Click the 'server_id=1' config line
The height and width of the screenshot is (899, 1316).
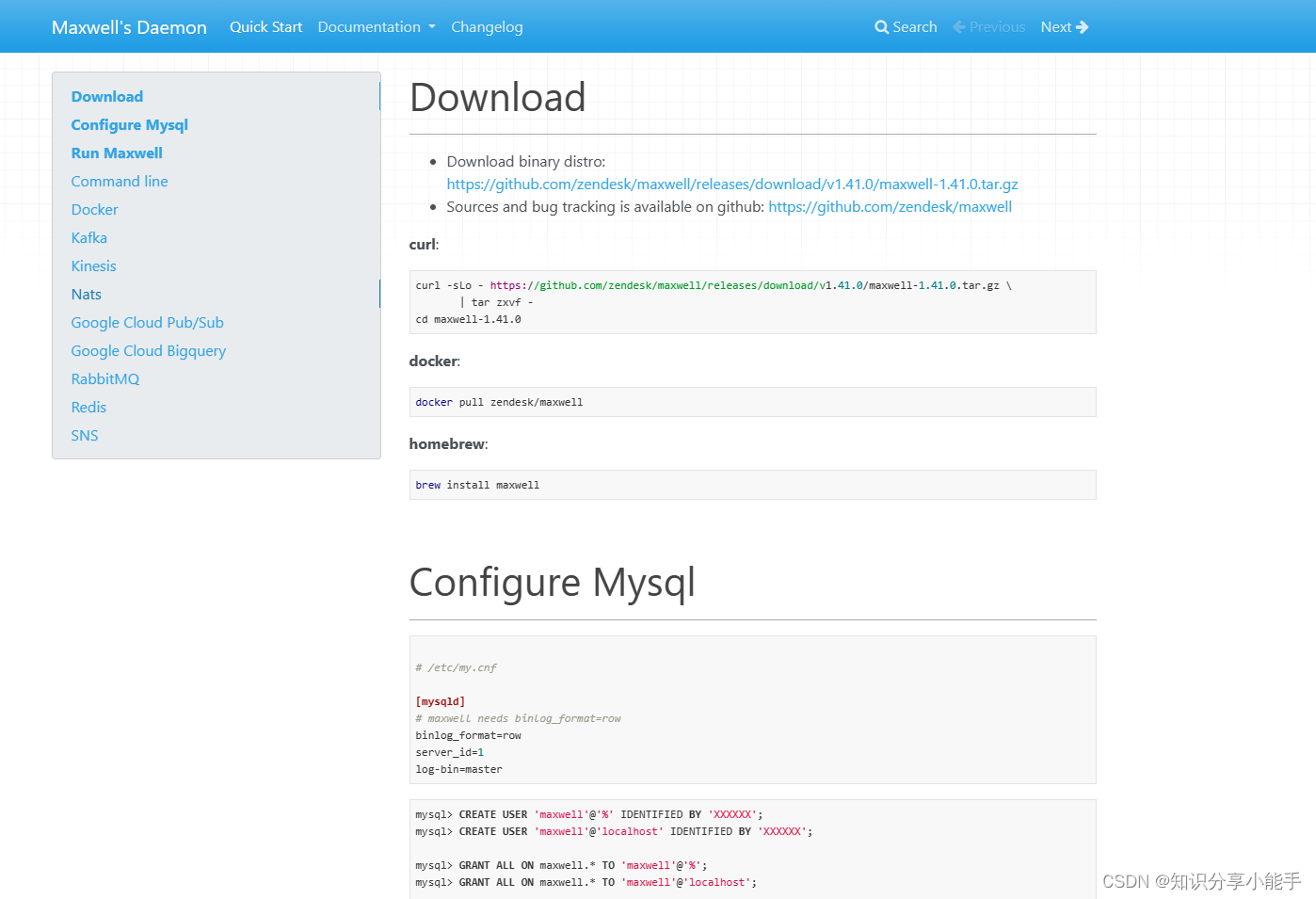click(449, 752)
